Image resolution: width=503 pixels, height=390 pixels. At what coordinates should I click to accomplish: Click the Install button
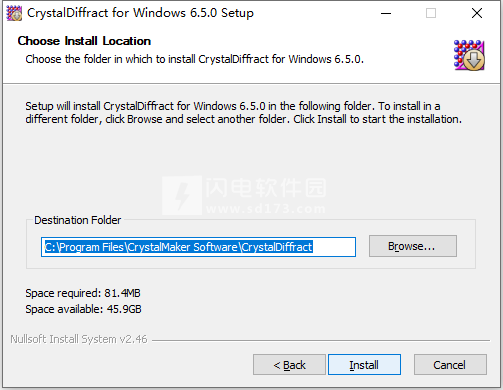364,365
